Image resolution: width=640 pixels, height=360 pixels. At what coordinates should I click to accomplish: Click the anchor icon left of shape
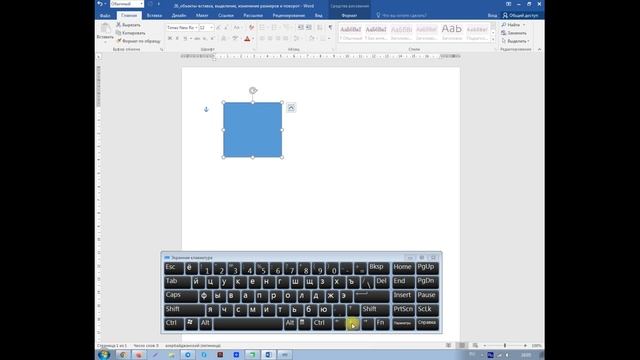point(206,109)
